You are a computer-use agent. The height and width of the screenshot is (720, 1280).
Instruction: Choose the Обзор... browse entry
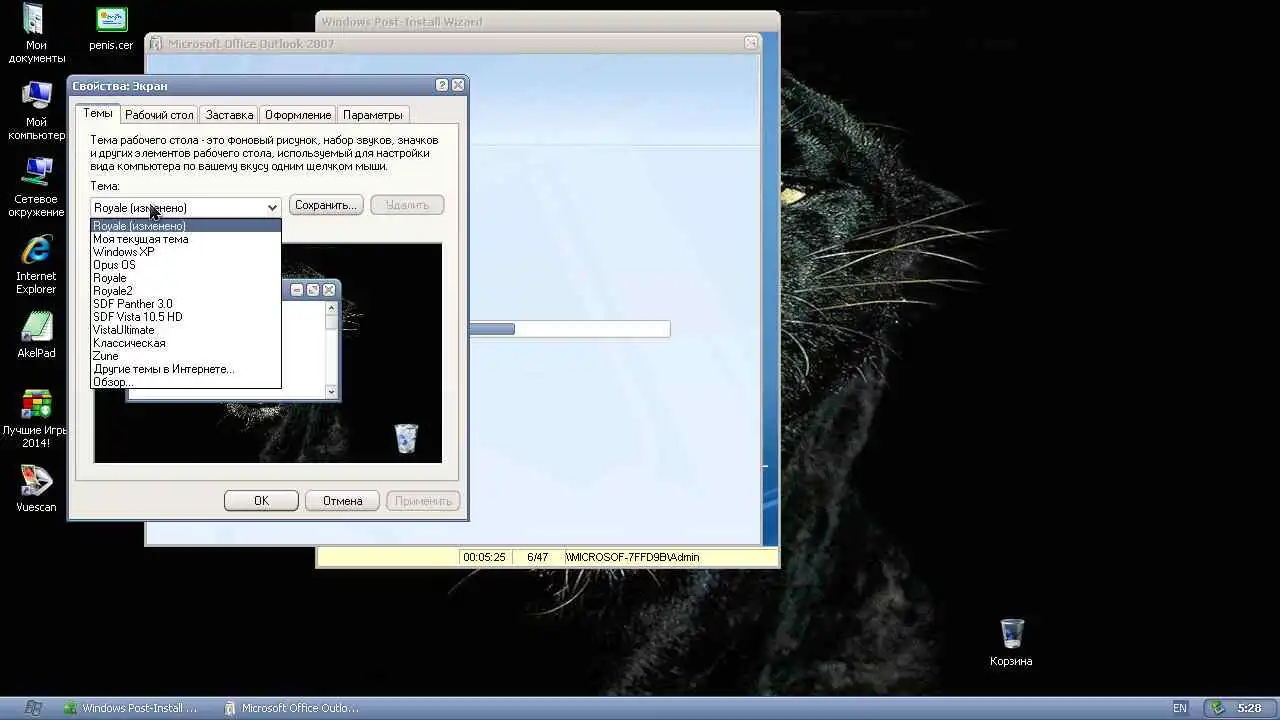pos(186,382)
